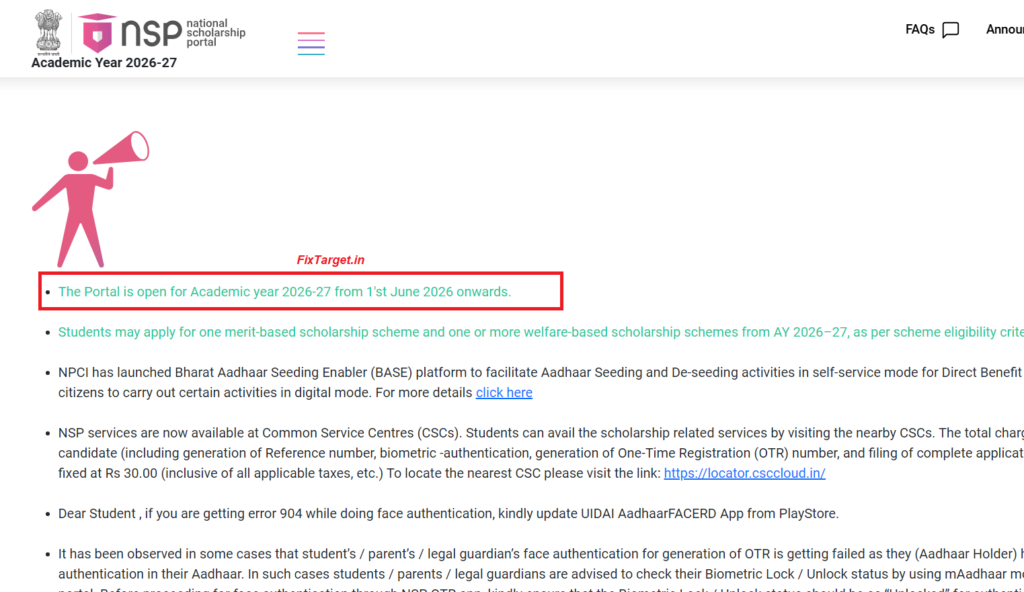Click the NPCI Bharat Aadhaar Seeding Enabler notice
Viewport: 1024px width, 592px height.
click(x=541, y=382)
